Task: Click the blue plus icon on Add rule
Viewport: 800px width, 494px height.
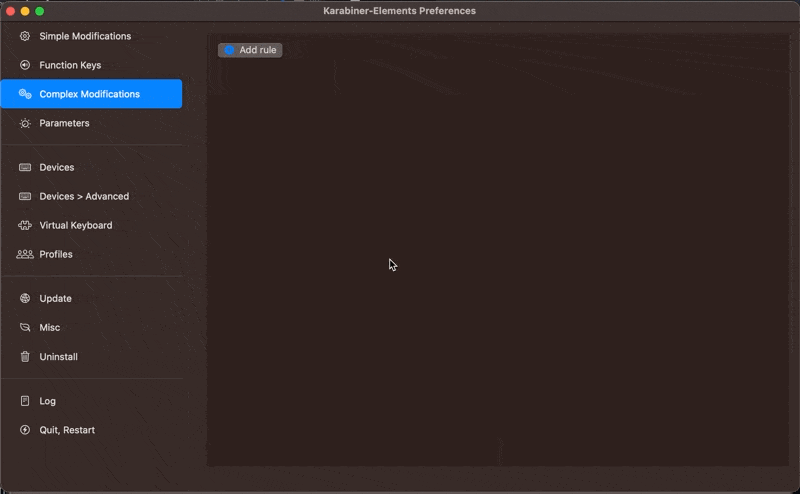Action: pyautogui.click(x=229, y=50)
